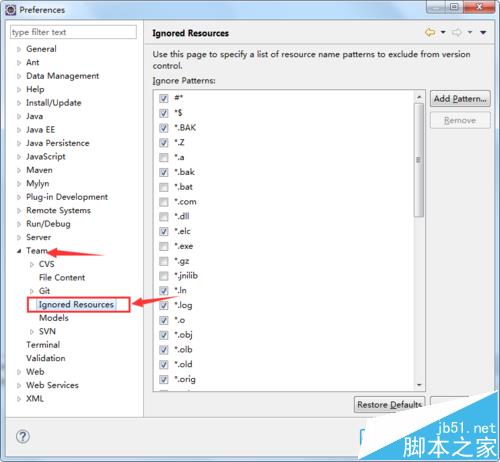
Task: Expand the SVN subnode
Action: [x=32, y=332]
